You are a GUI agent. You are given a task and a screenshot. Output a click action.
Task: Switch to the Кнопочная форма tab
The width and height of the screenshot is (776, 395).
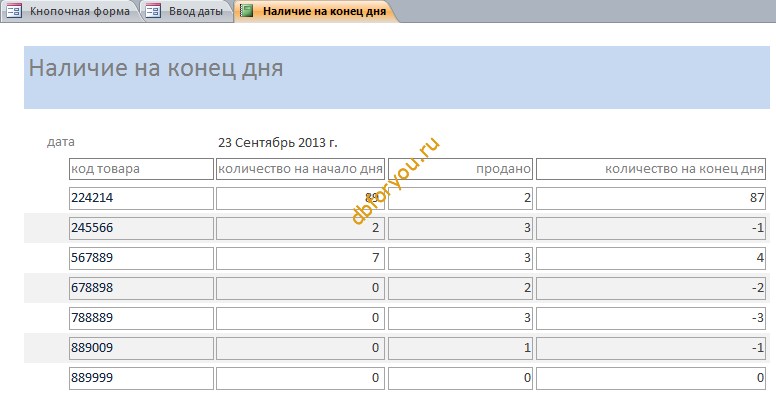[70, 11]
